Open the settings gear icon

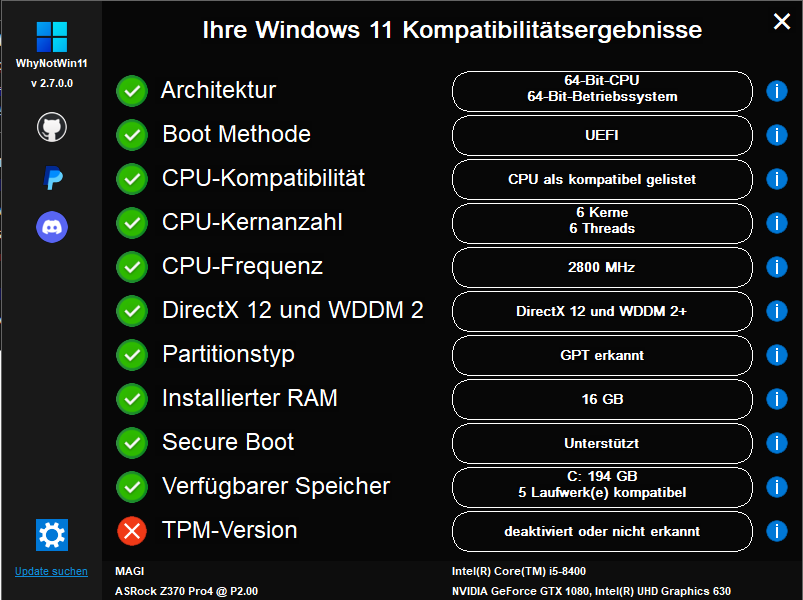tap(51, 535)
